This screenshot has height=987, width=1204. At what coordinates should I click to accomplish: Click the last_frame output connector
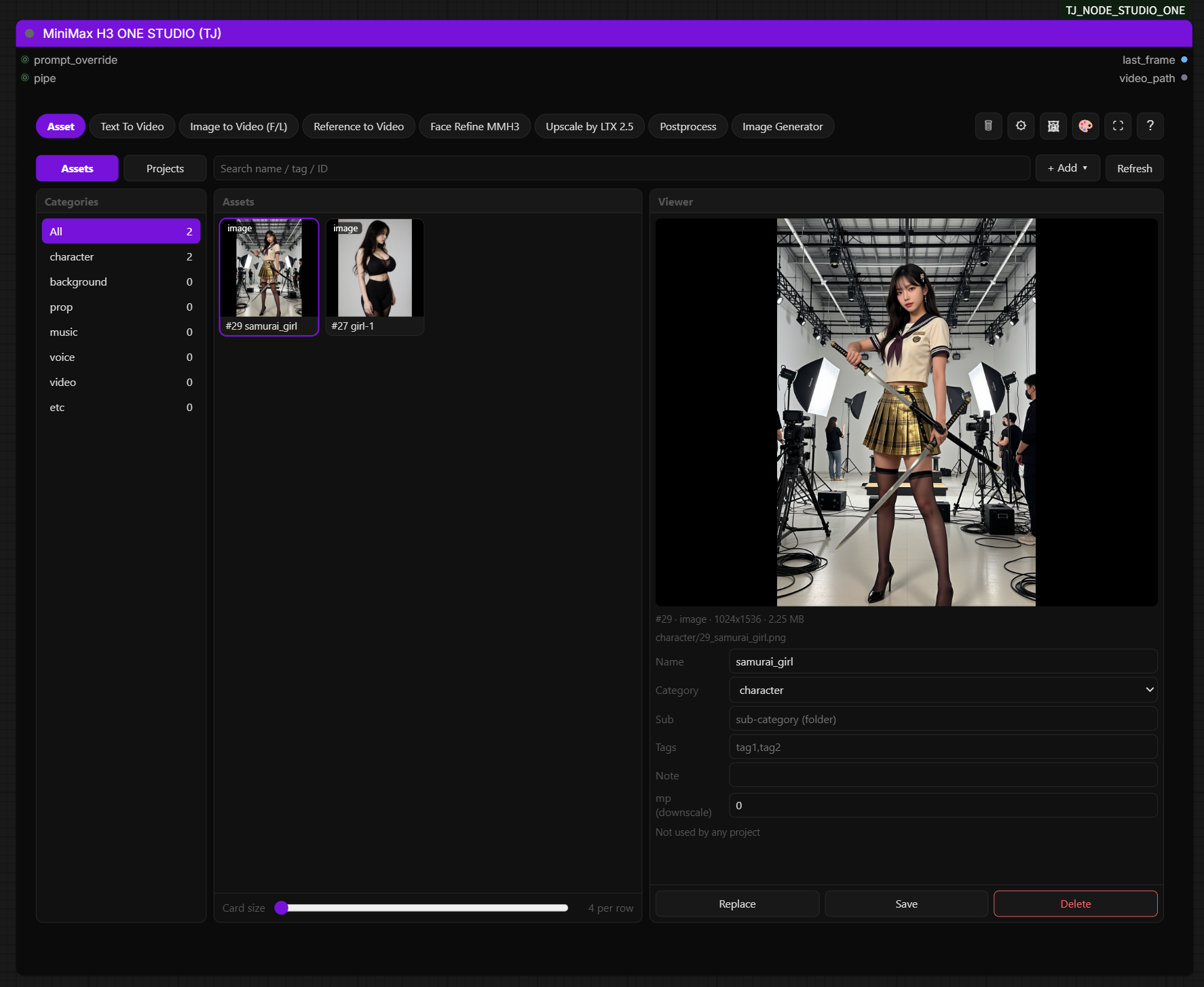pyautogui.click(x=1184, y=60)
